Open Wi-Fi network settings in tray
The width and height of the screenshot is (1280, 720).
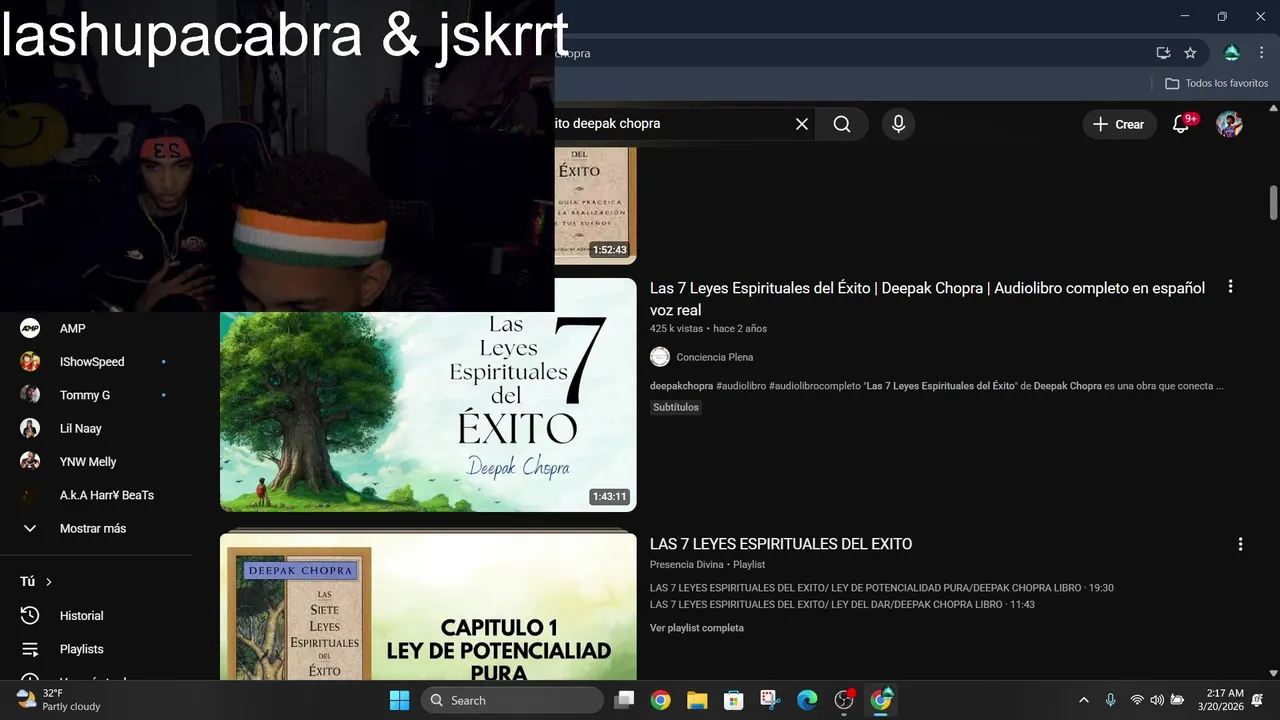[x=1137, y=700]
